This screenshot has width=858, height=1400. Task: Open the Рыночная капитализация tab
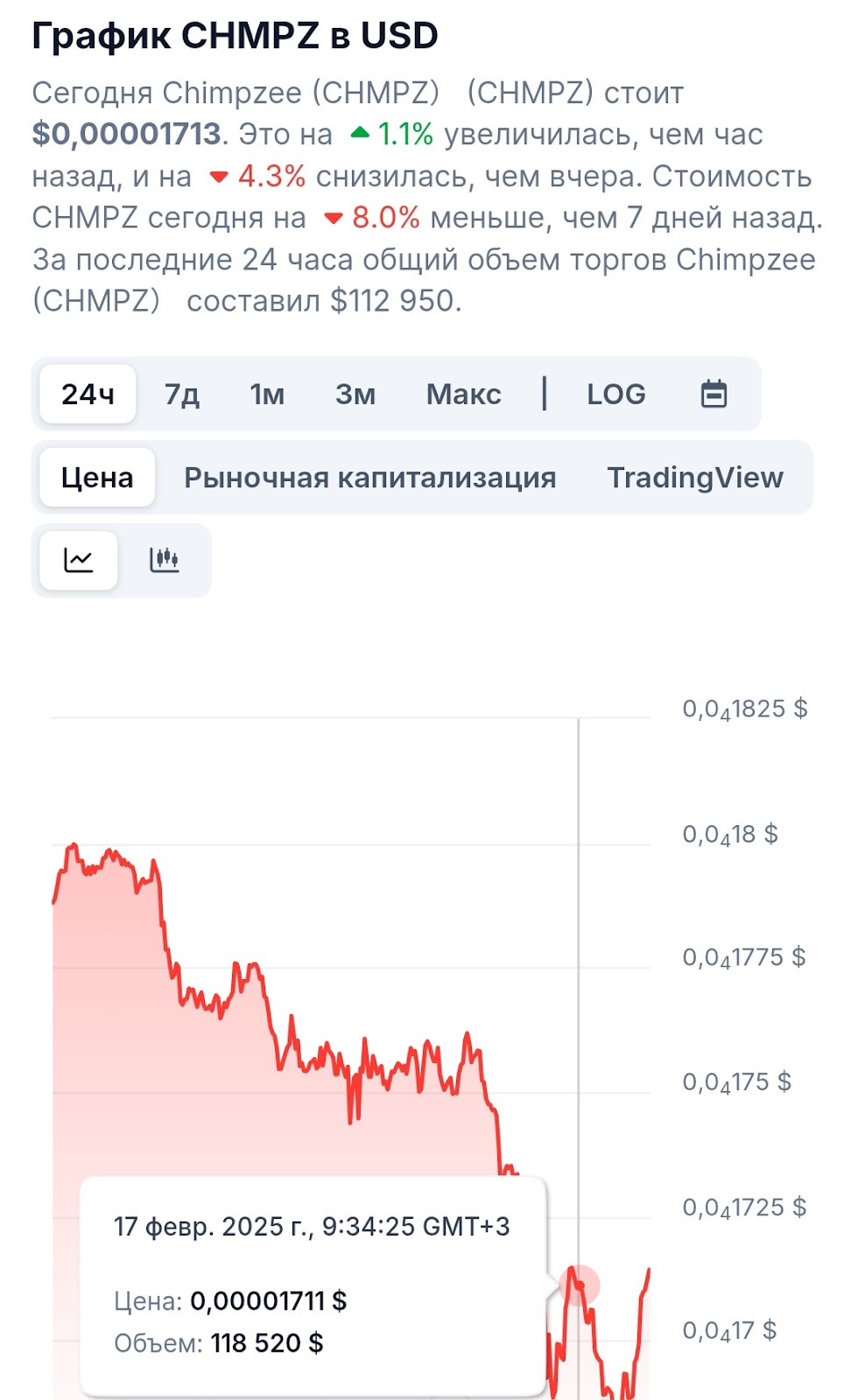(x=370, y=478)
